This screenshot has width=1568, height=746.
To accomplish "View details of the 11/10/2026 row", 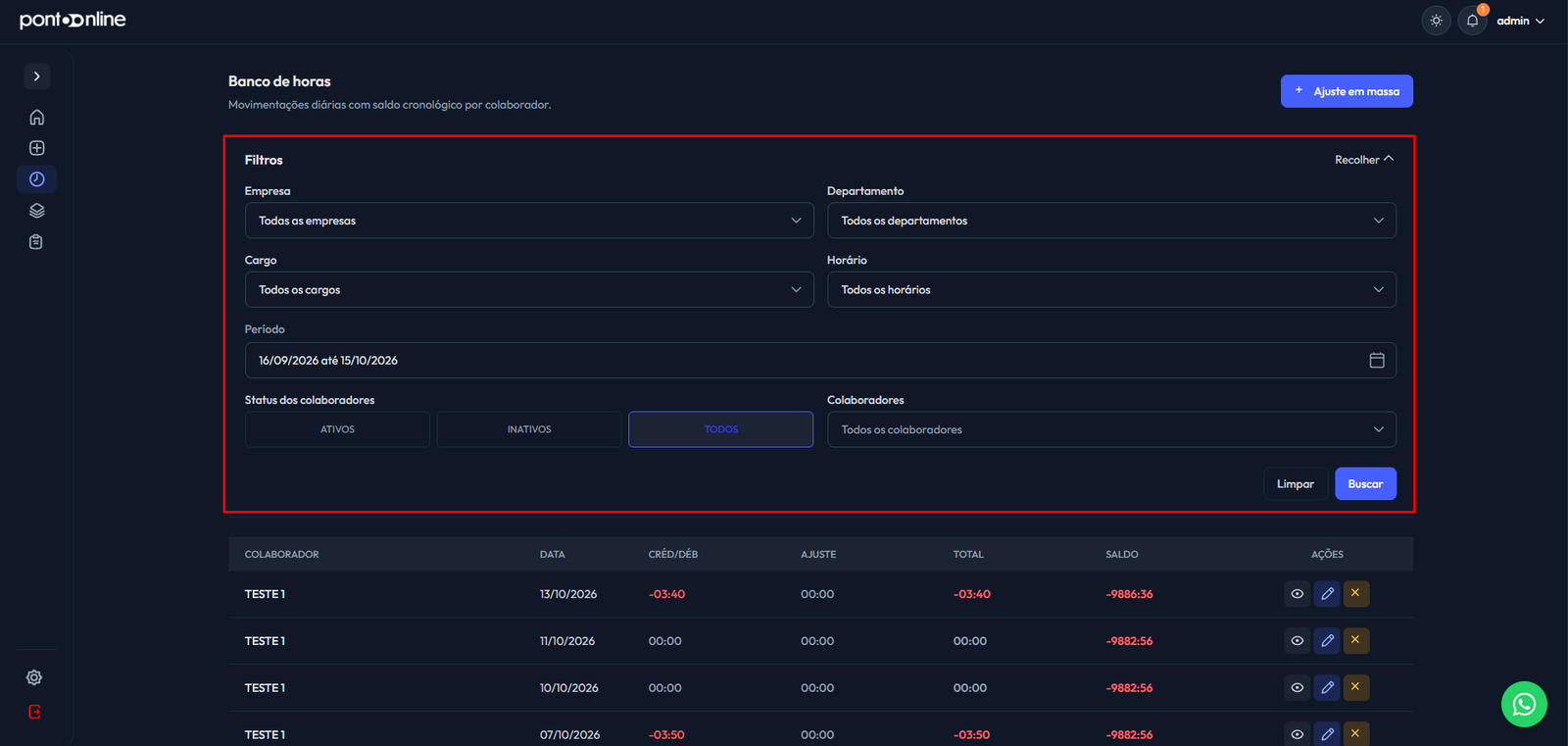I will coord(1297,641).
